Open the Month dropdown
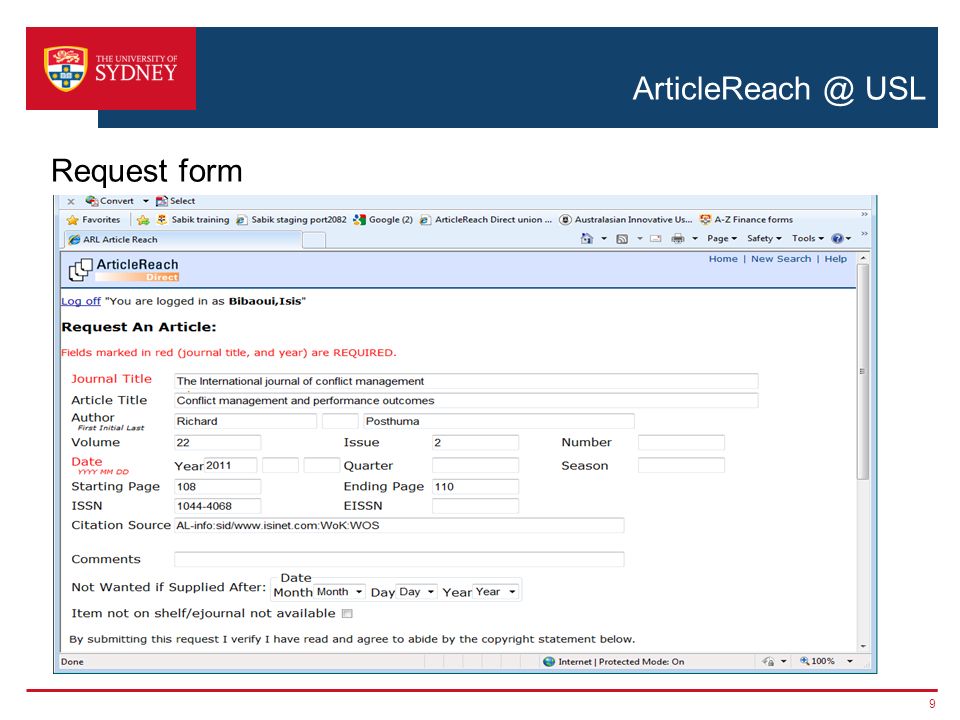Screen dimensions: 960x720 point(340,592)
